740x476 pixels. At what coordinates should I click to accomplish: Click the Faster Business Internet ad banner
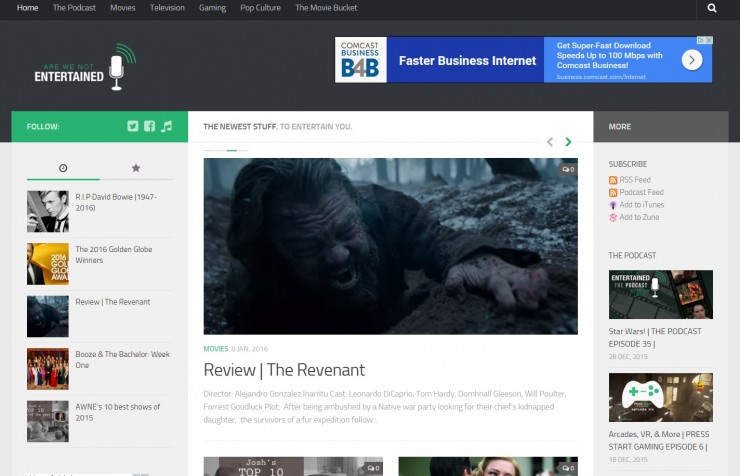click(523, 60)
